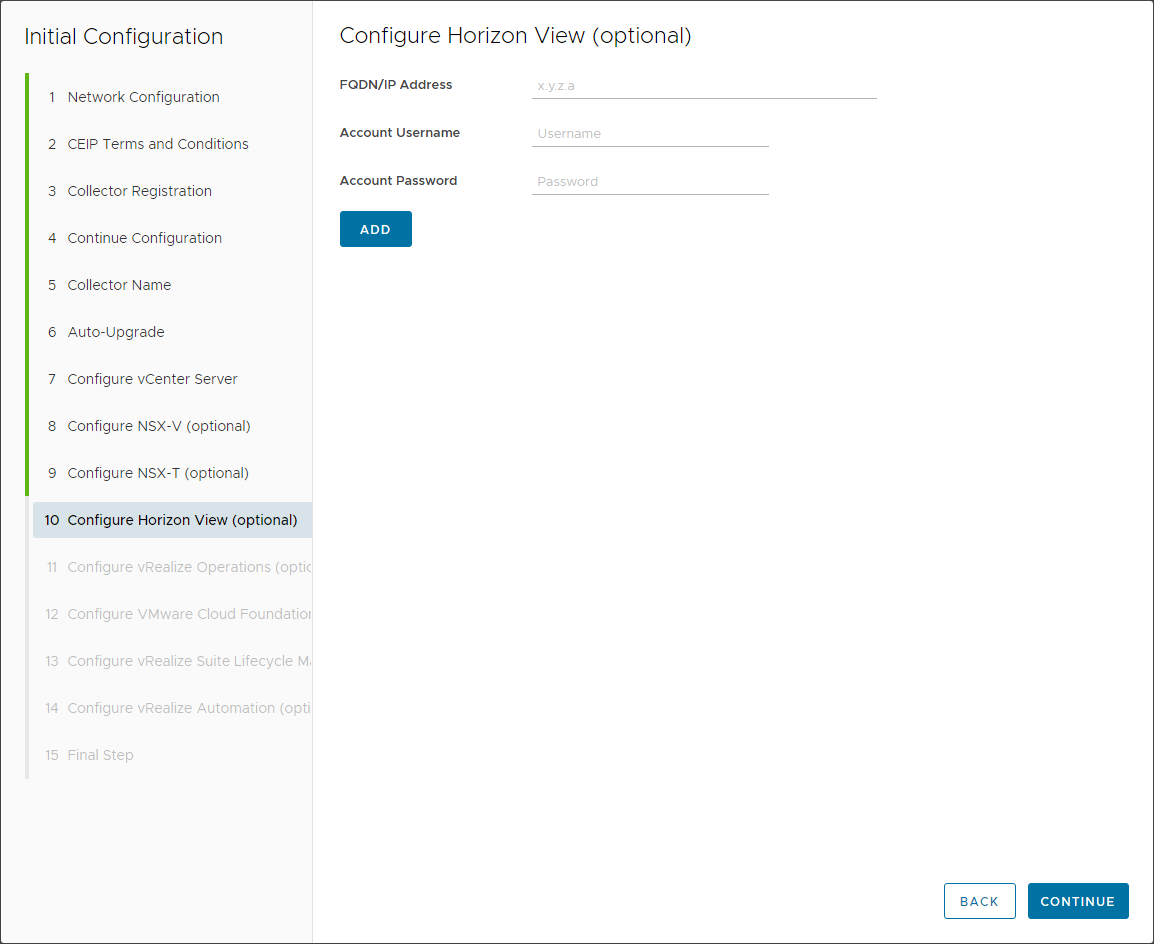Open step 7 Configure vCenter Server
The height and width of the screenshot is (944, 1154).
(x=172, y=380)
